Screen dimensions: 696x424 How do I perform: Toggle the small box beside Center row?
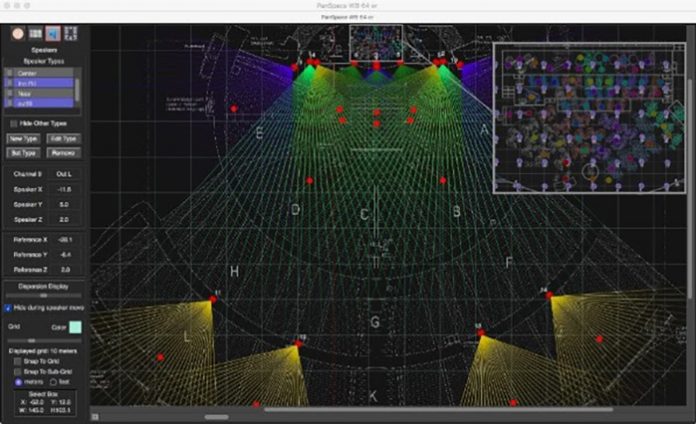point(10,73)
